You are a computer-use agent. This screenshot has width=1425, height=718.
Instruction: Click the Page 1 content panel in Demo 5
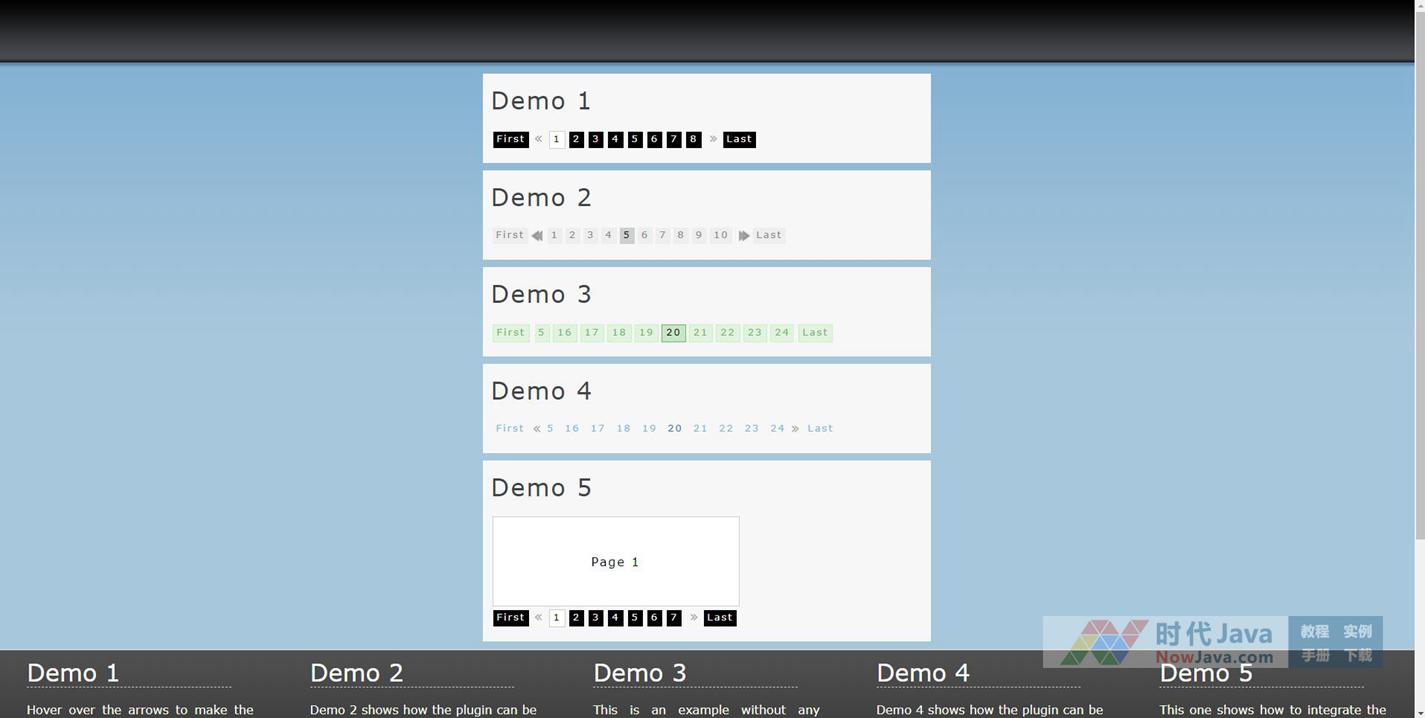click(x=615, y=562)
